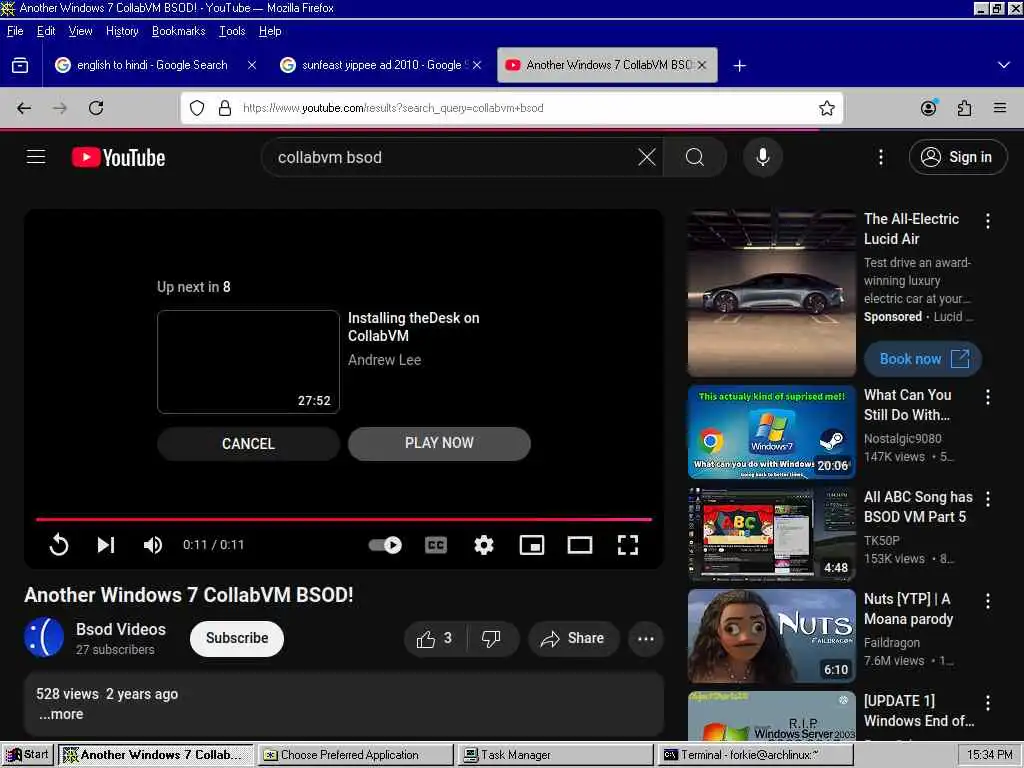Replay the video
The height and width of the screenshot is (768, 1024).
59,545
